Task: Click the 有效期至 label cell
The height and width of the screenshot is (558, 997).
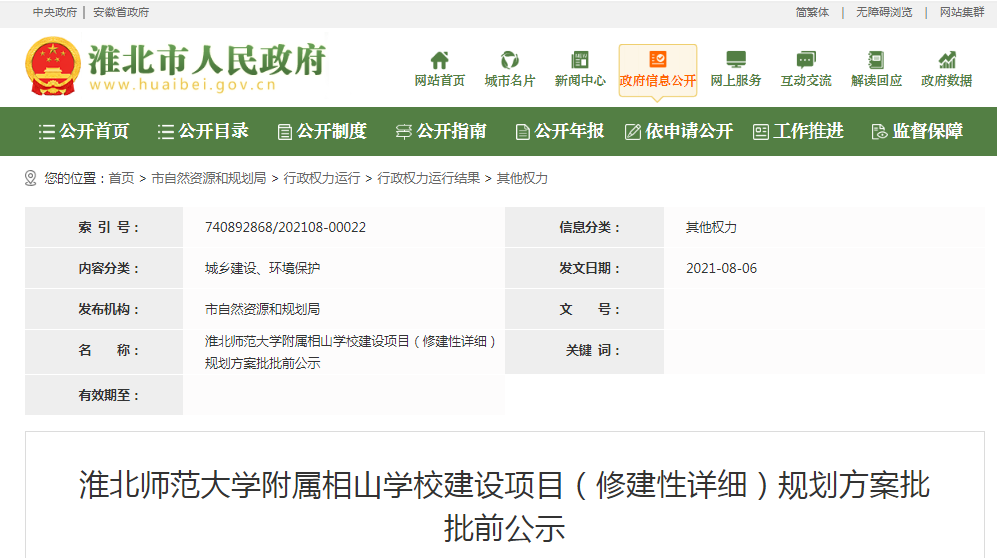Action: pyautogui.click(x=104, y=395)
